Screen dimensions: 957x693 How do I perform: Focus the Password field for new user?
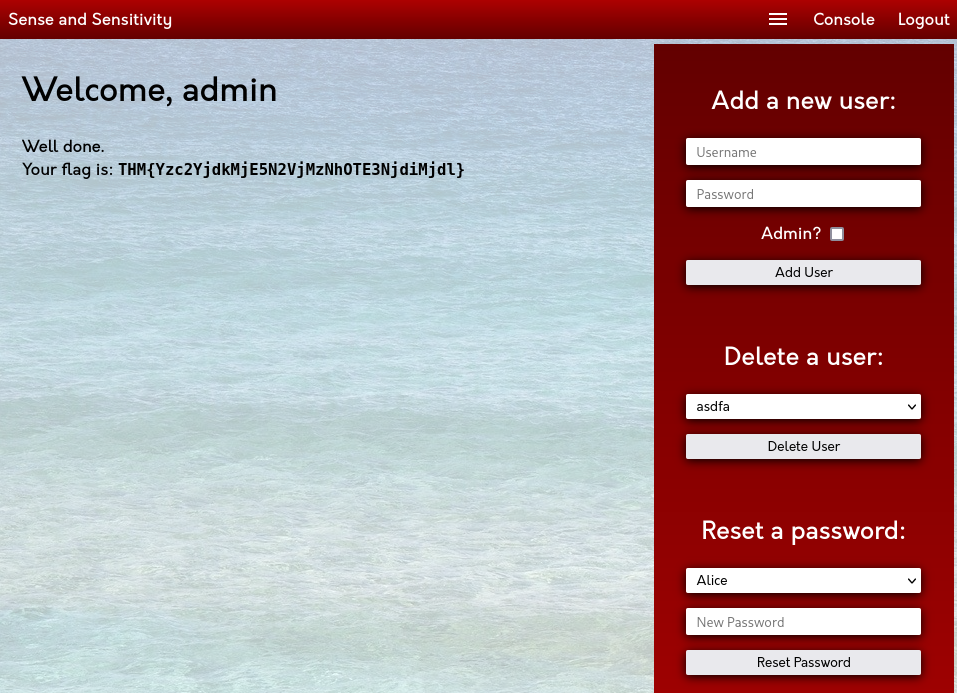pyautogui.click(x=803, y=194)
